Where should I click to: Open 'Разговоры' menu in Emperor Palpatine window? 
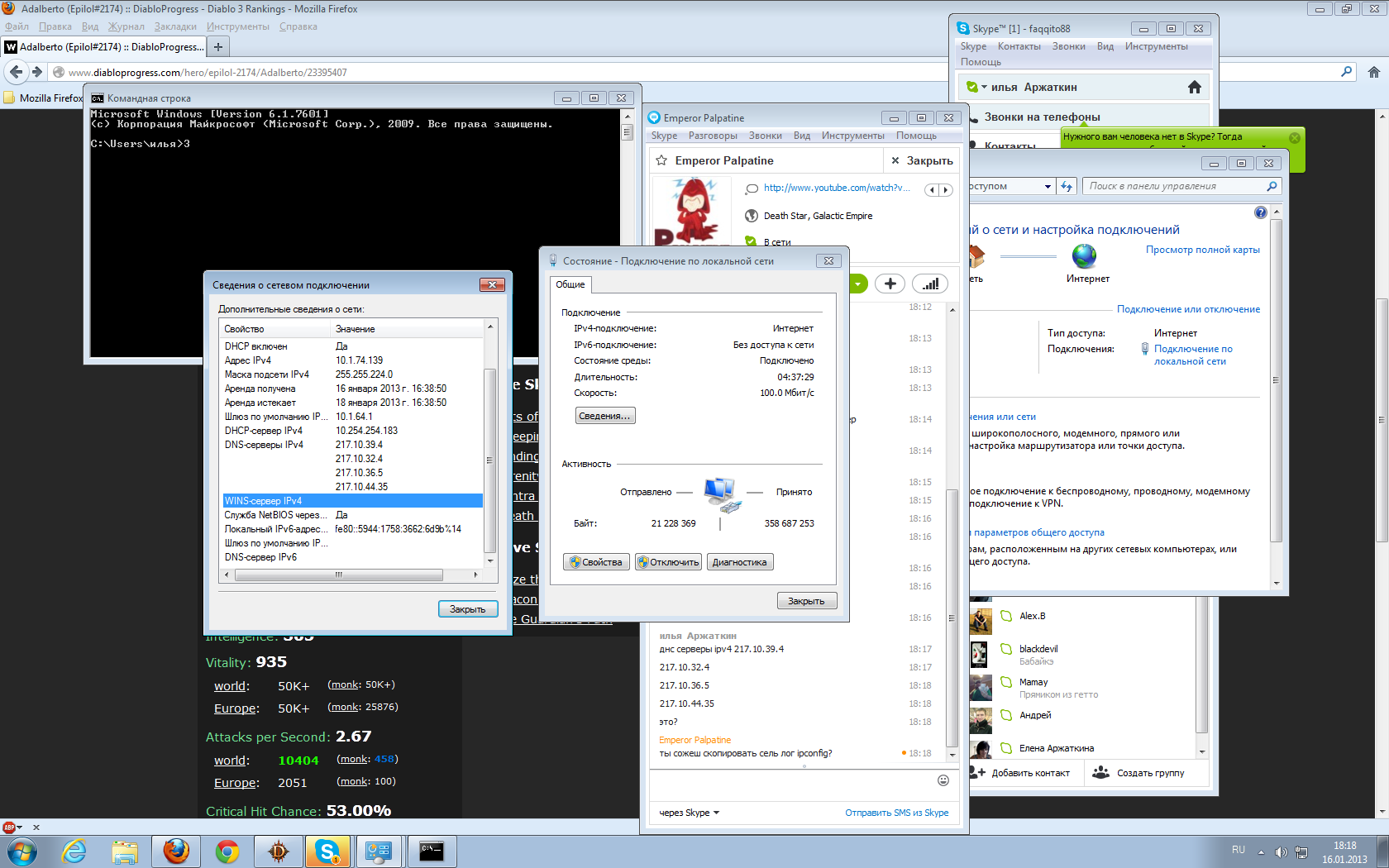click(x=713, y=136)
